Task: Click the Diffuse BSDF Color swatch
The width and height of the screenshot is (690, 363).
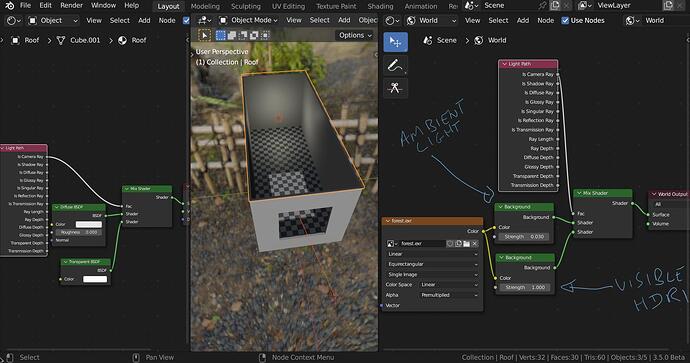Action: click(x=88, y=224)
